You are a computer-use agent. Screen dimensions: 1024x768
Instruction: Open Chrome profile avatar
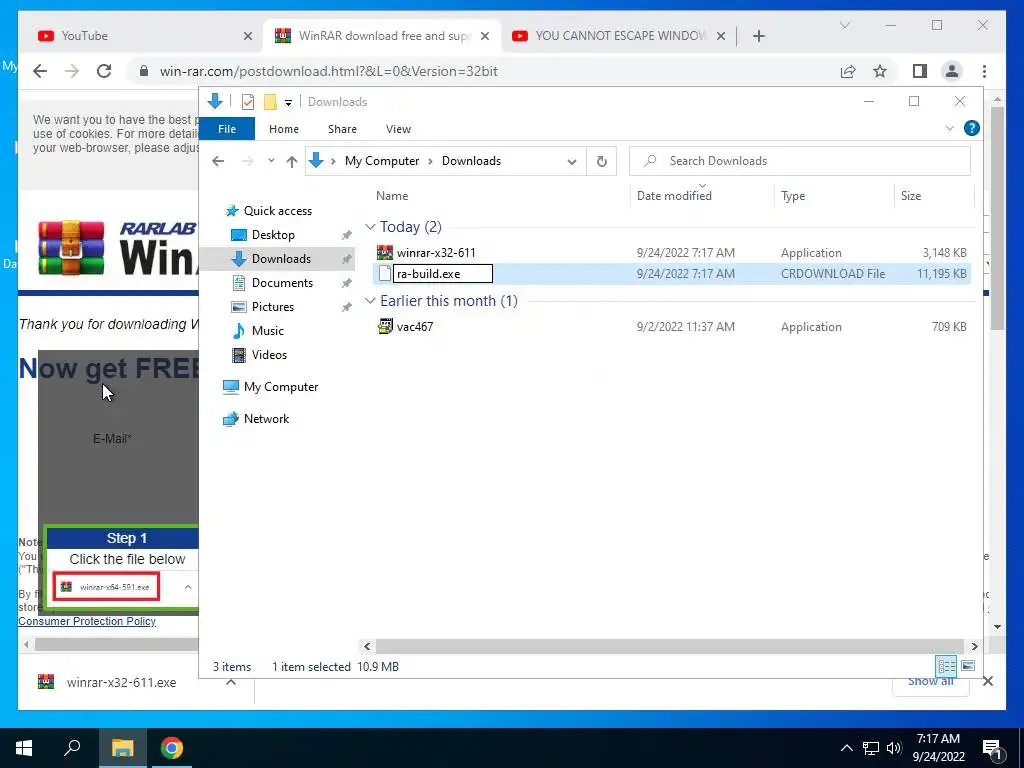pyautogui.click(x=952, y=71)
